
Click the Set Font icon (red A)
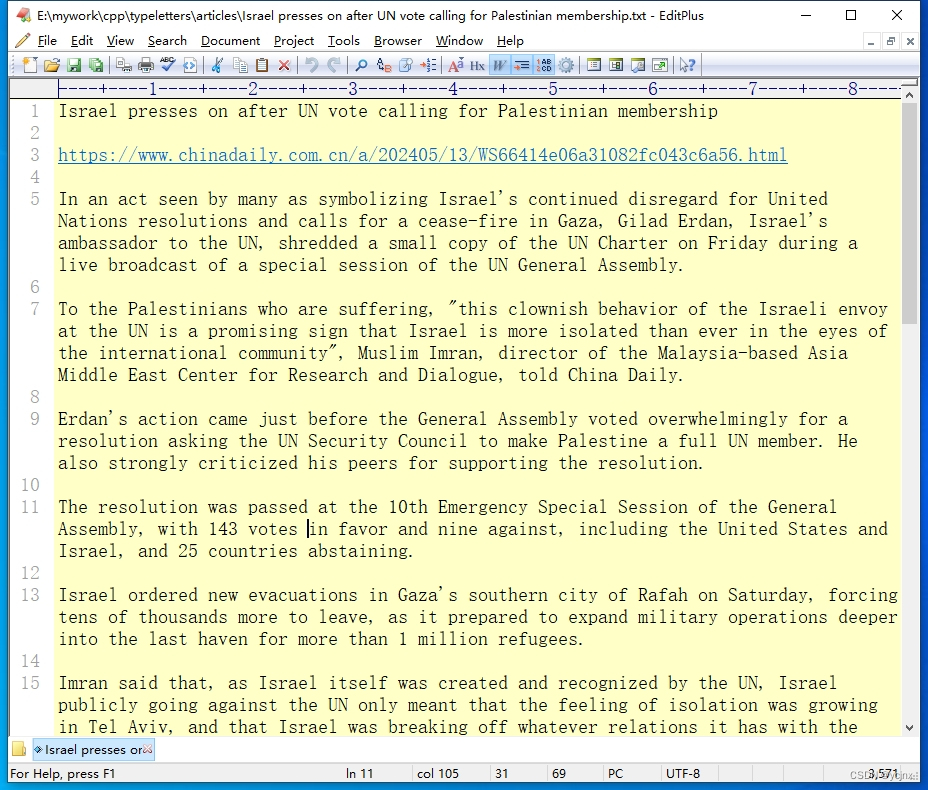(456, 65)
